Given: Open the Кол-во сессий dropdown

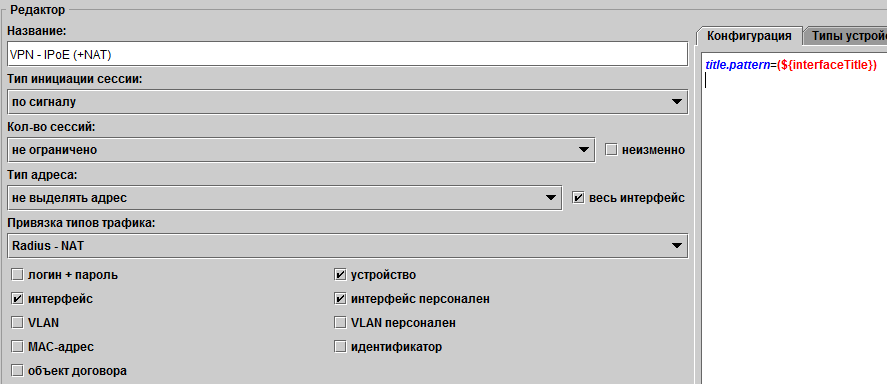Looking at the screenshot, I should point(301,150).
